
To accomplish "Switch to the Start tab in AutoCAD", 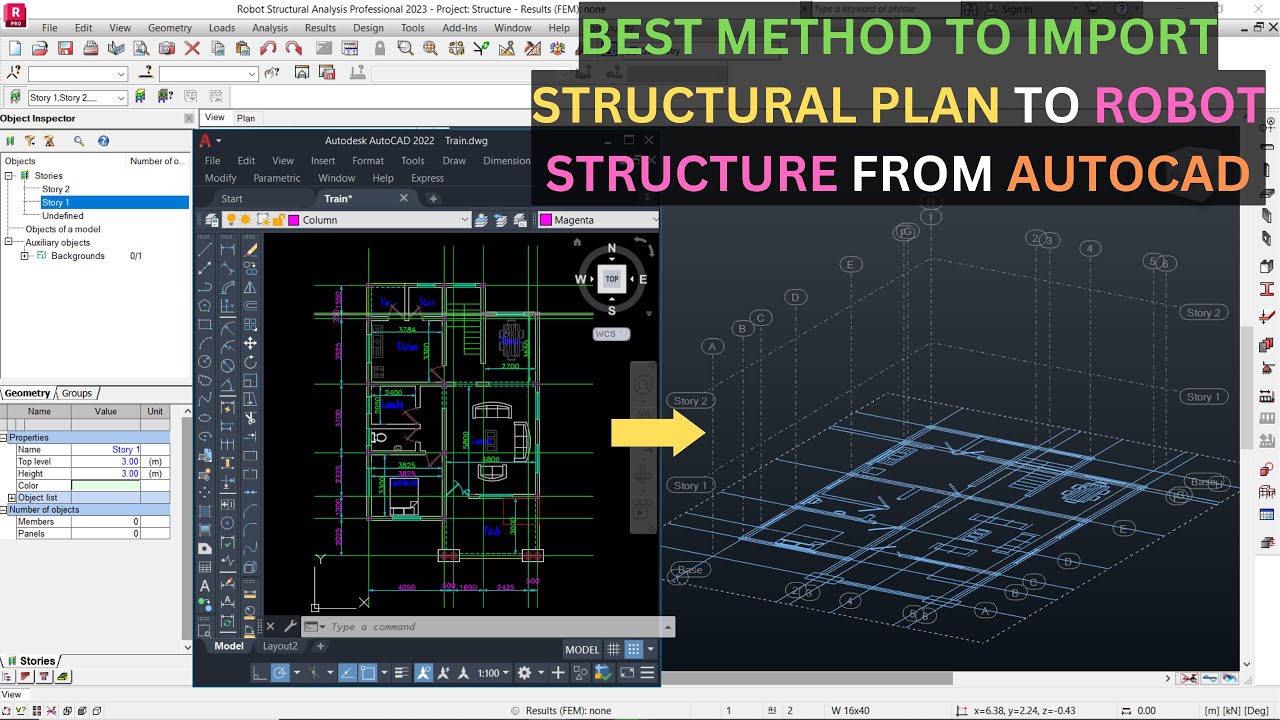I will coord(232,198).
